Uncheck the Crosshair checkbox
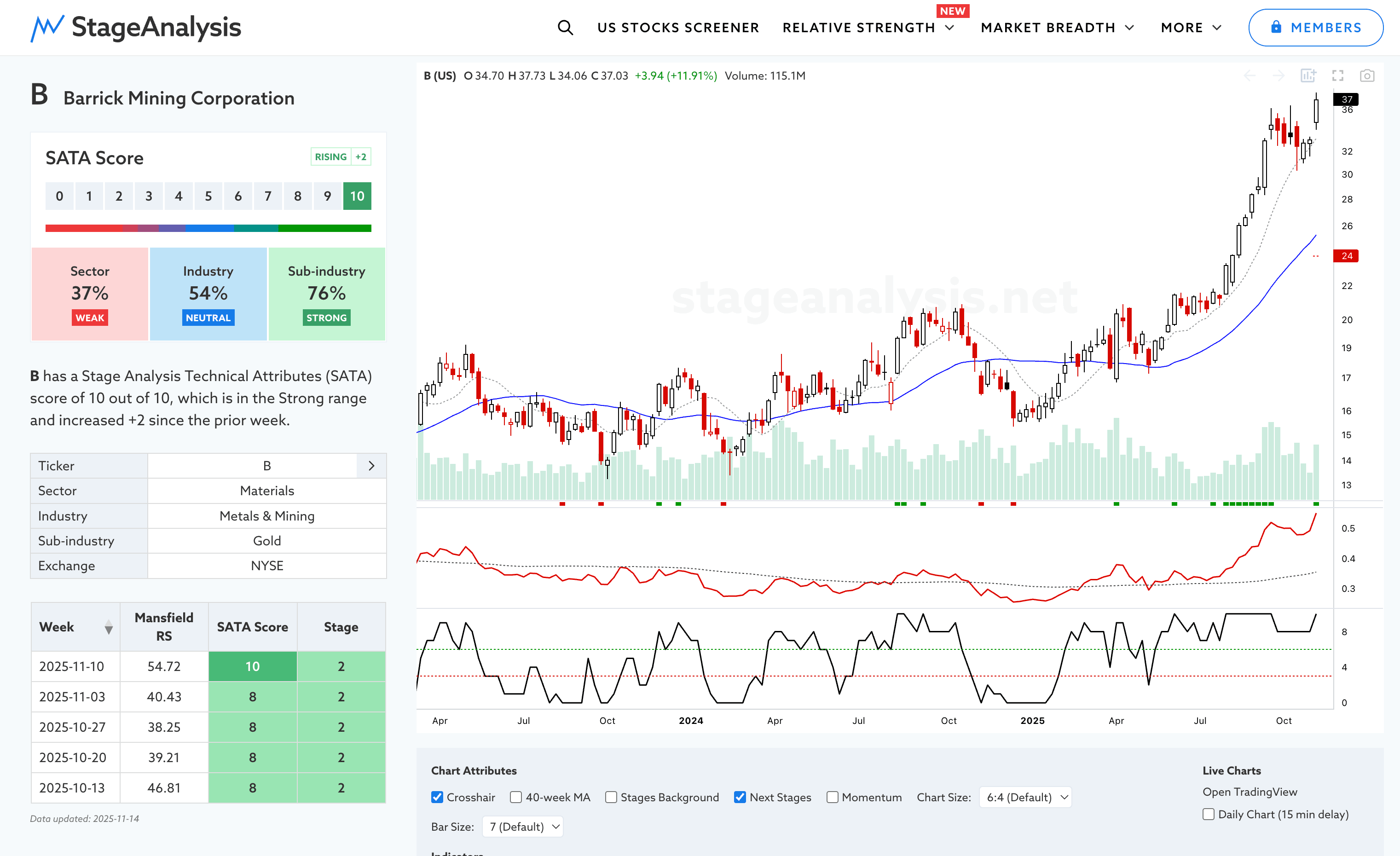Viewport: 1400px width, 856px height. pyautogui.click(x=437, y=797)
